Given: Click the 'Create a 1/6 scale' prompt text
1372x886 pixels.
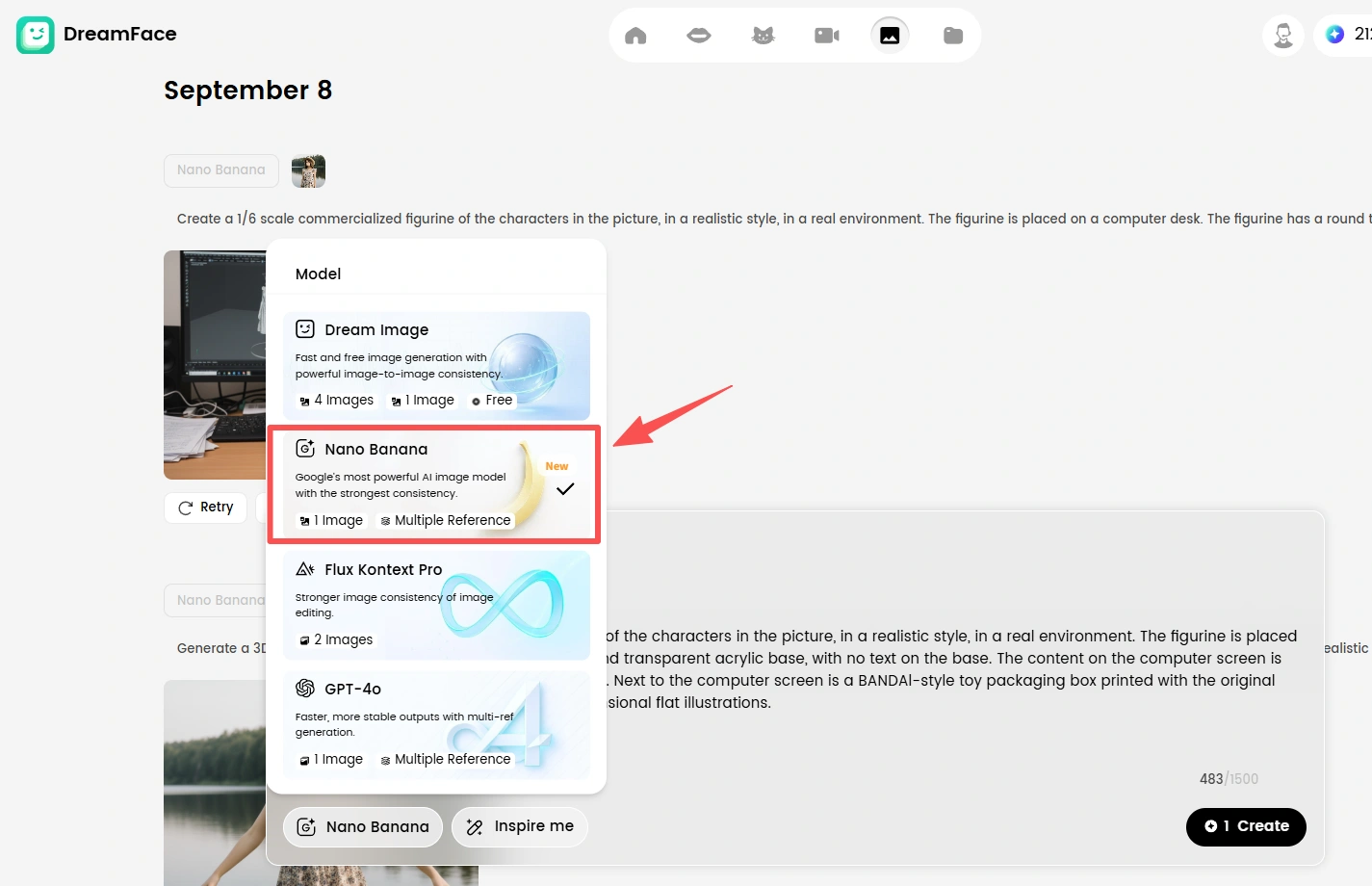Looking at the screenshot, I should click(774, 219).
